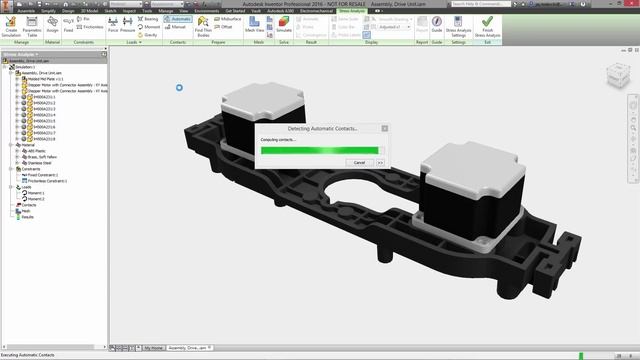The height and width of the screenshot is (360, 640).
Task: Toggle visibility of 94500A231:7 component
Action: pyautogui.click(x=24, y=133)
